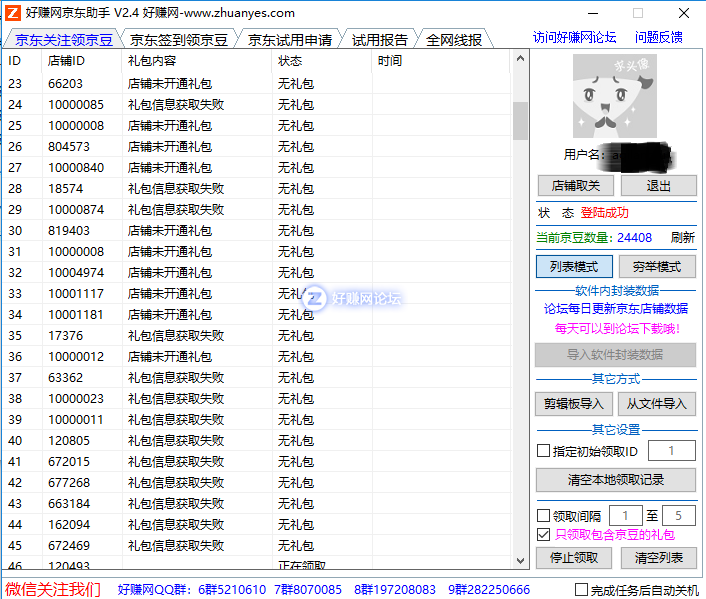
Task: Enable 指定初始领取ID checkbox
Action: [x=543, y=451]
